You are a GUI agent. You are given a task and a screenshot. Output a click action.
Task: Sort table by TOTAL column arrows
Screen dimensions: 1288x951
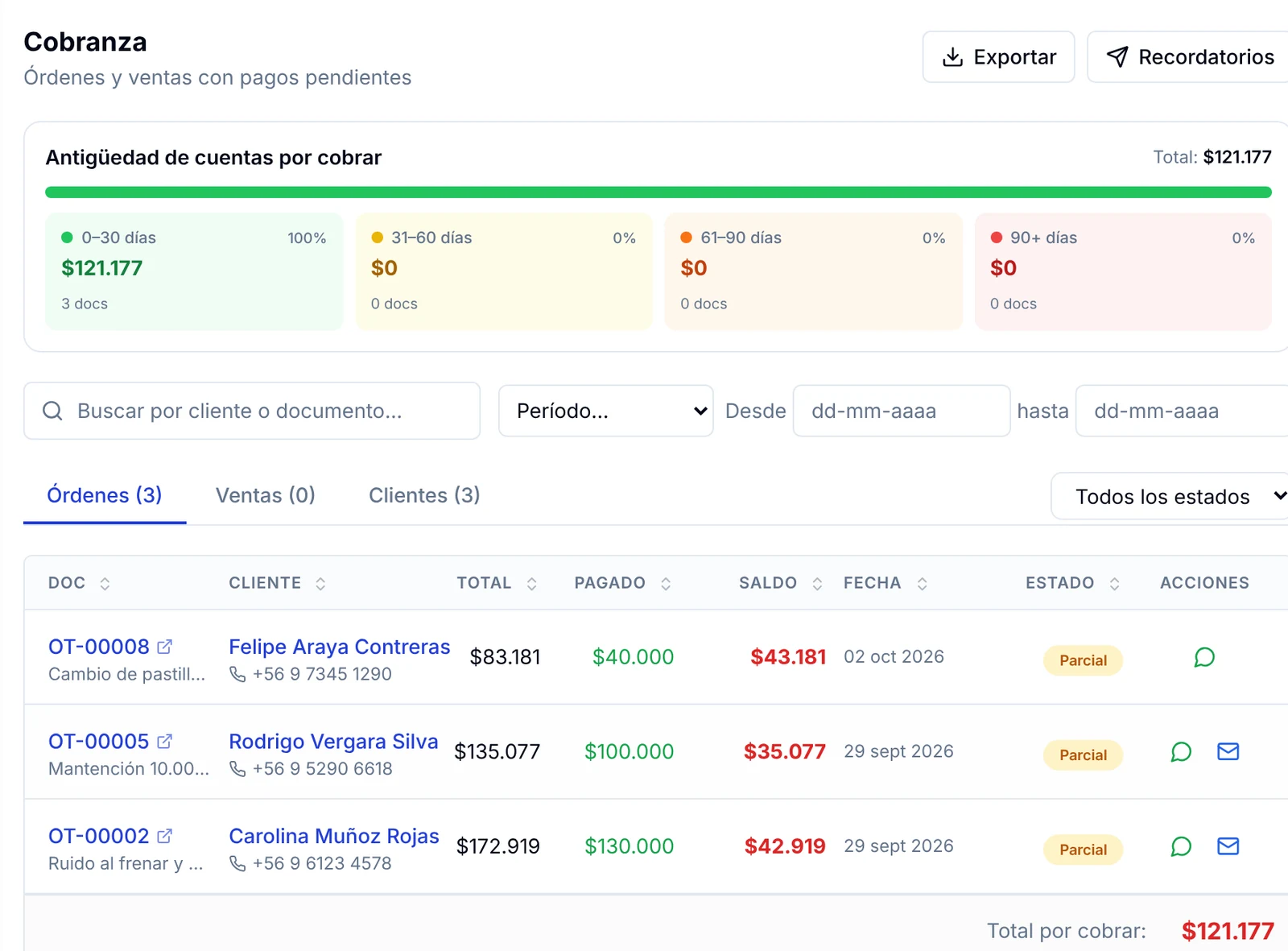[531, 584]
